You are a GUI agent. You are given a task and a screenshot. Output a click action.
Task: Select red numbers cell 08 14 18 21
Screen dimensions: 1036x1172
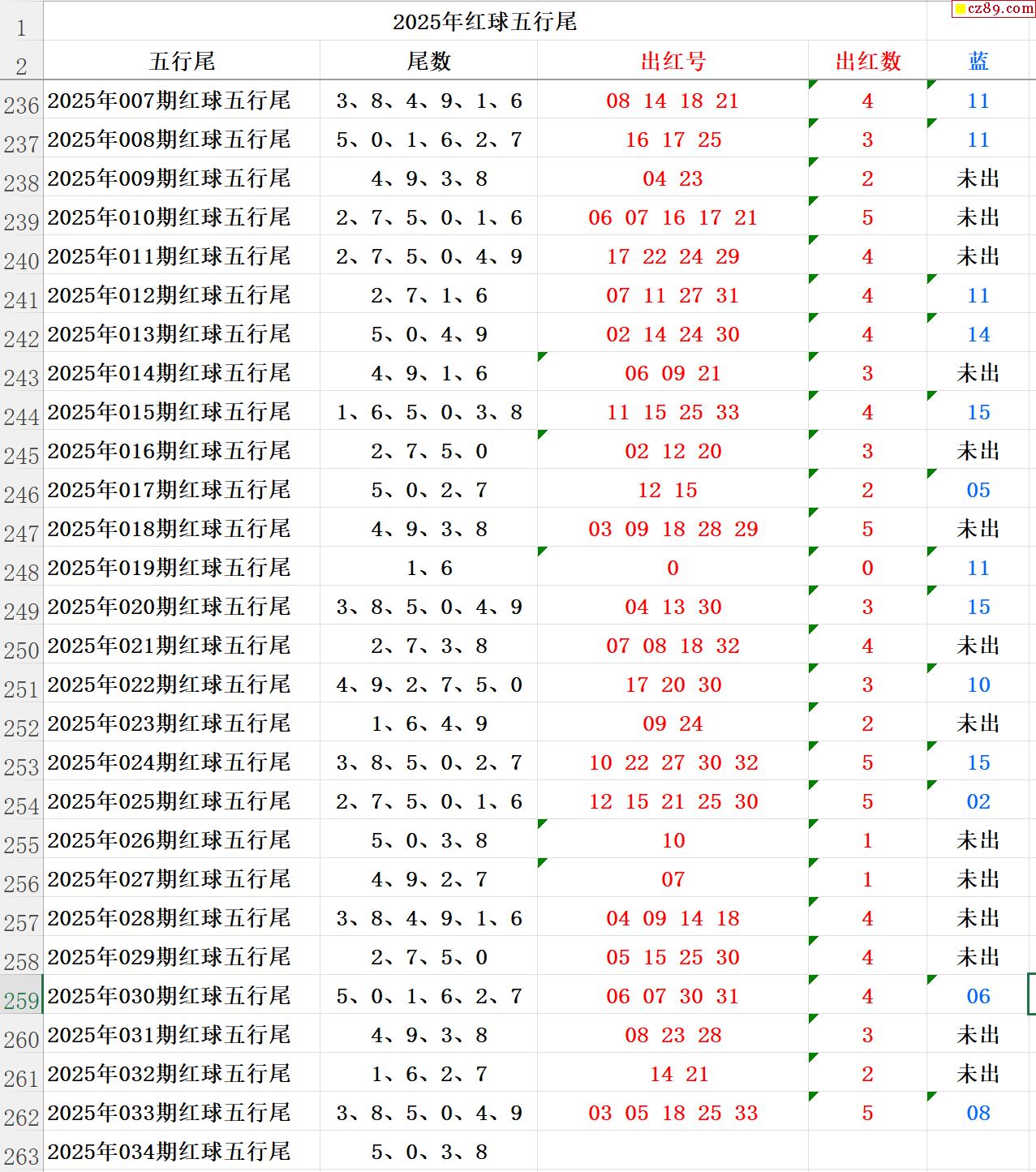click(673, 100)
